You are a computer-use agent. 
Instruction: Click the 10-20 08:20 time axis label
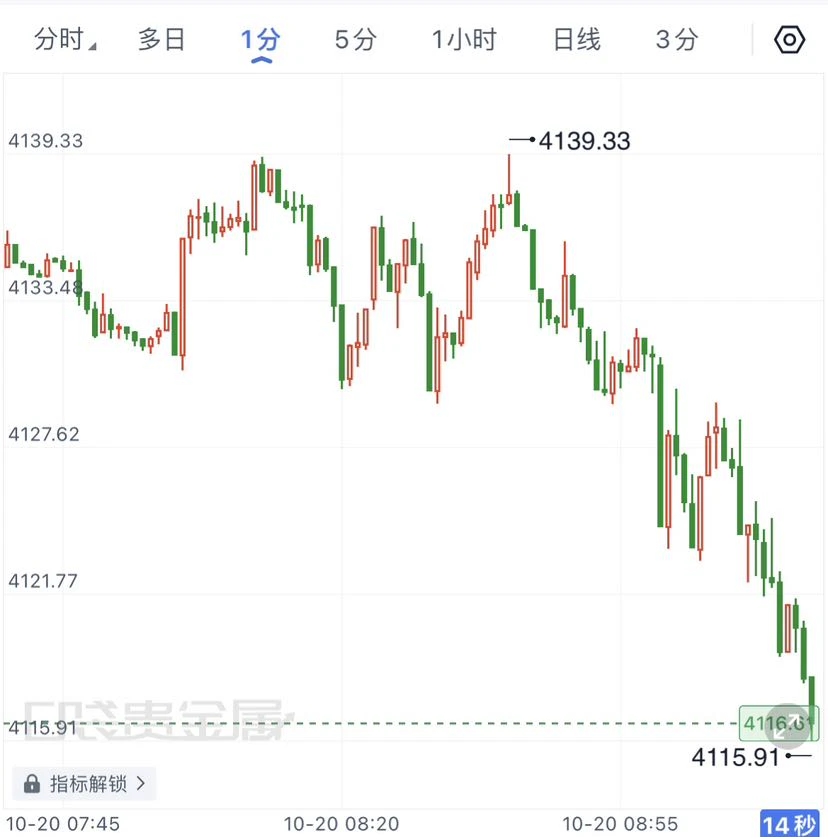point(341,824)
